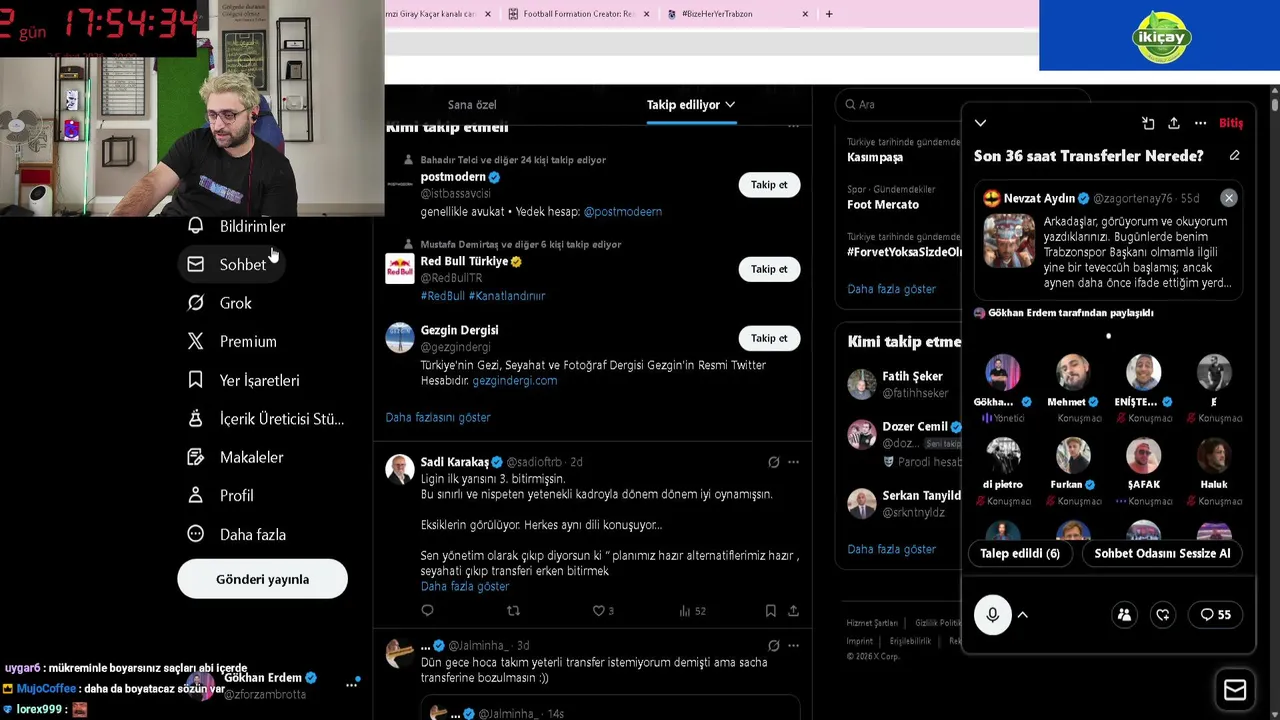Viewport: 1280px width, 720px height.
Task: Open Kasımpaşa trending topic
Action: [x=875, y=157]
